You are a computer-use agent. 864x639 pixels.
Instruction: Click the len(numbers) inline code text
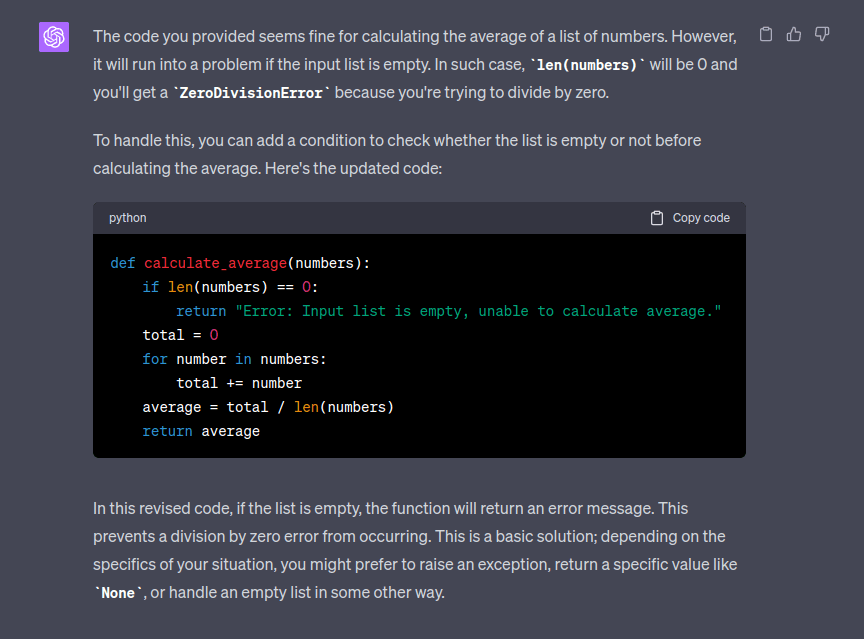586,64
